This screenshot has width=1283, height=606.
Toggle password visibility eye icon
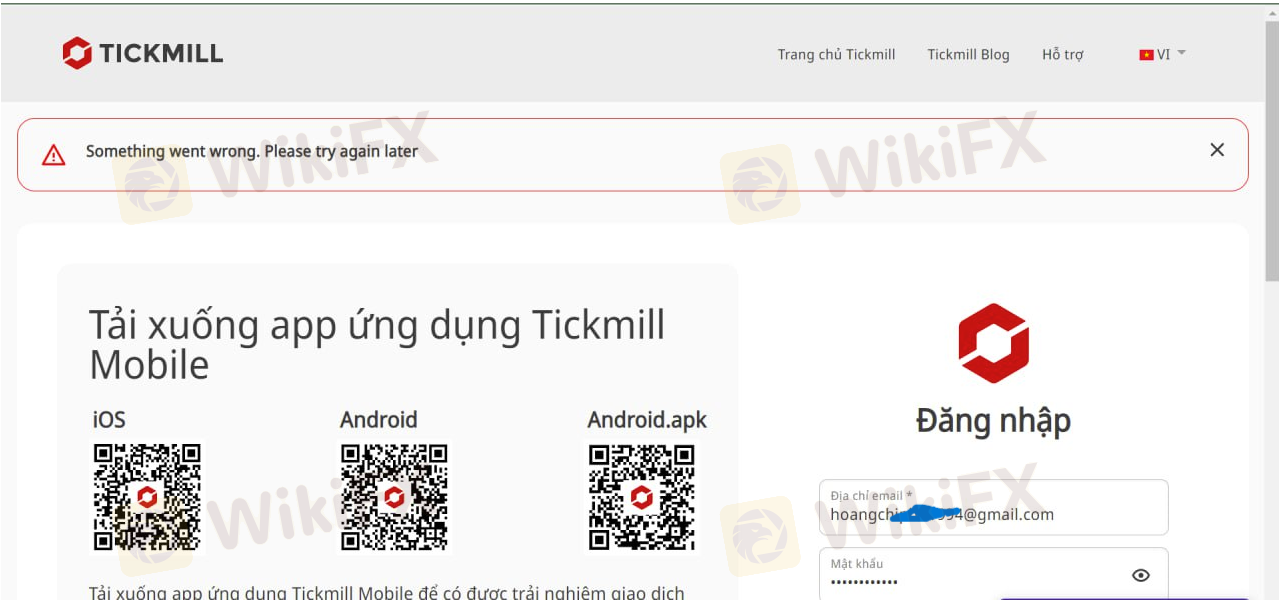[1141, 575]
